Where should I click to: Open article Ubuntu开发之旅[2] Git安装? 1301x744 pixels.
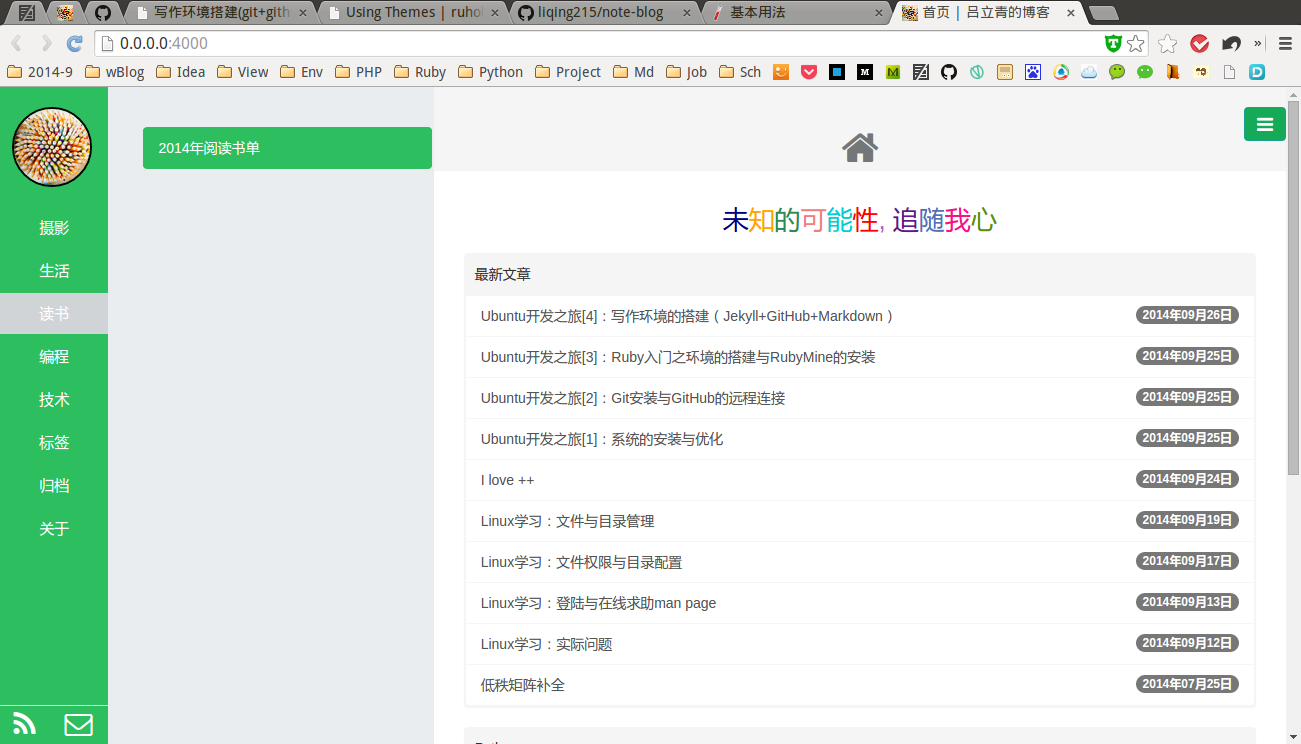coord(859,398)
